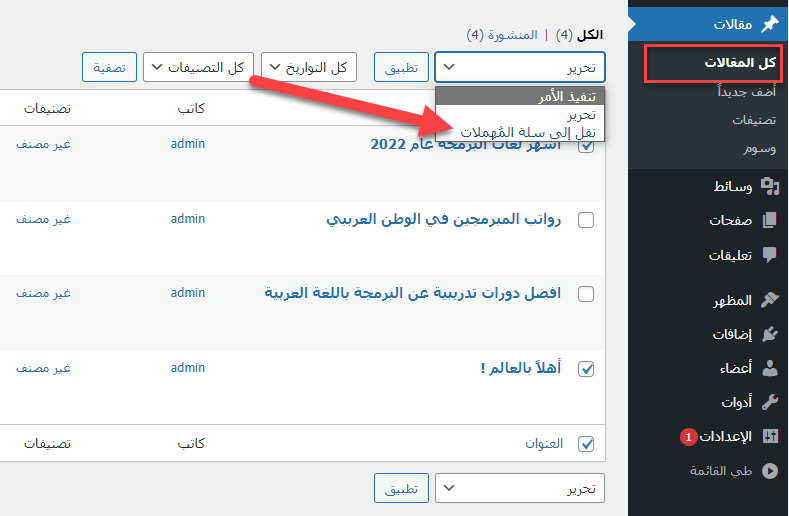
Task: Click admin author in رواتب المبرمجين row
Action: click(188, 218)
